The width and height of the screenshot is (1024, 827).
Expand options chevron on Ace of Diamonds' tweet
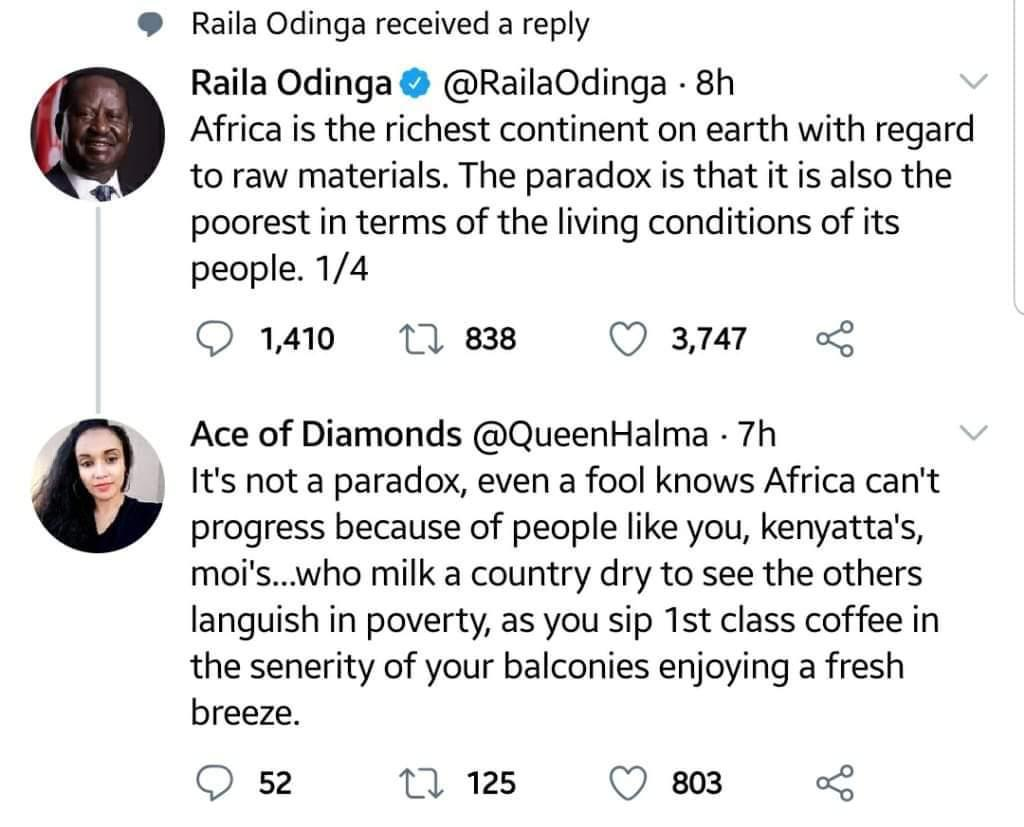972,432
